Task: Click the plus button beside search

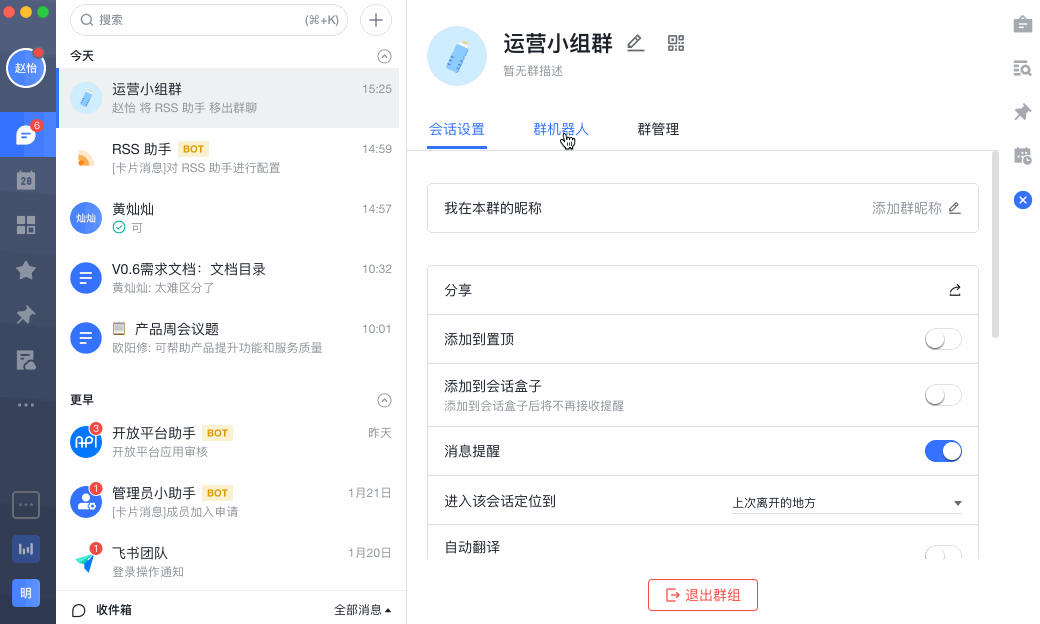Action: pyautogui.click(x=375, y=20)
